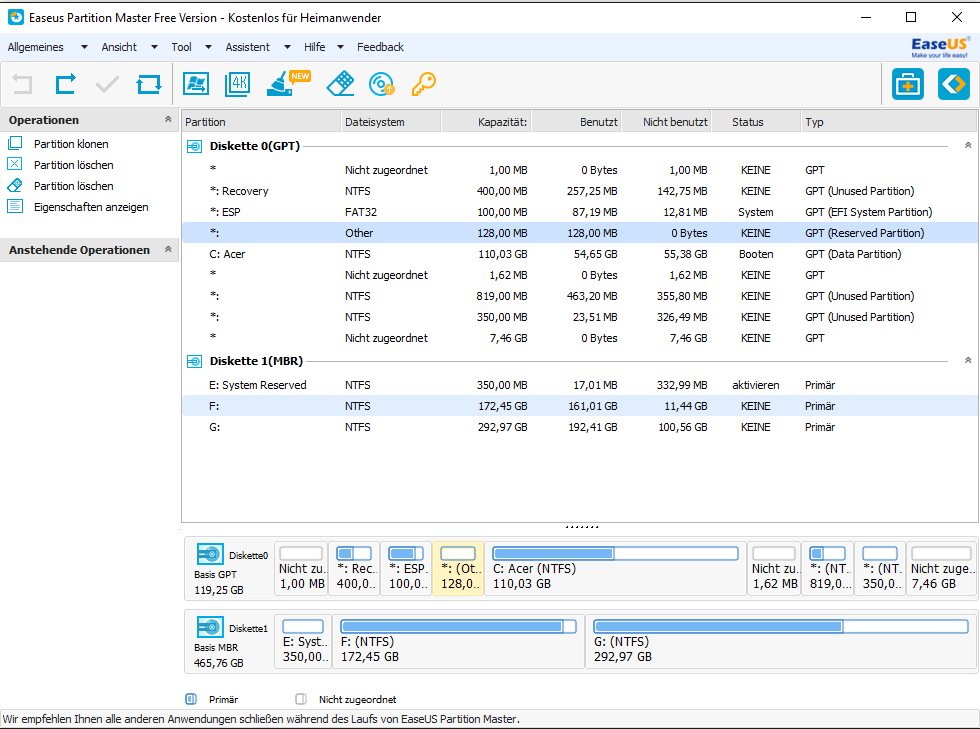Select Diskette0 Basis GPT in the disk map
This screenshot has height=729, width=980.
pos(229,569)
